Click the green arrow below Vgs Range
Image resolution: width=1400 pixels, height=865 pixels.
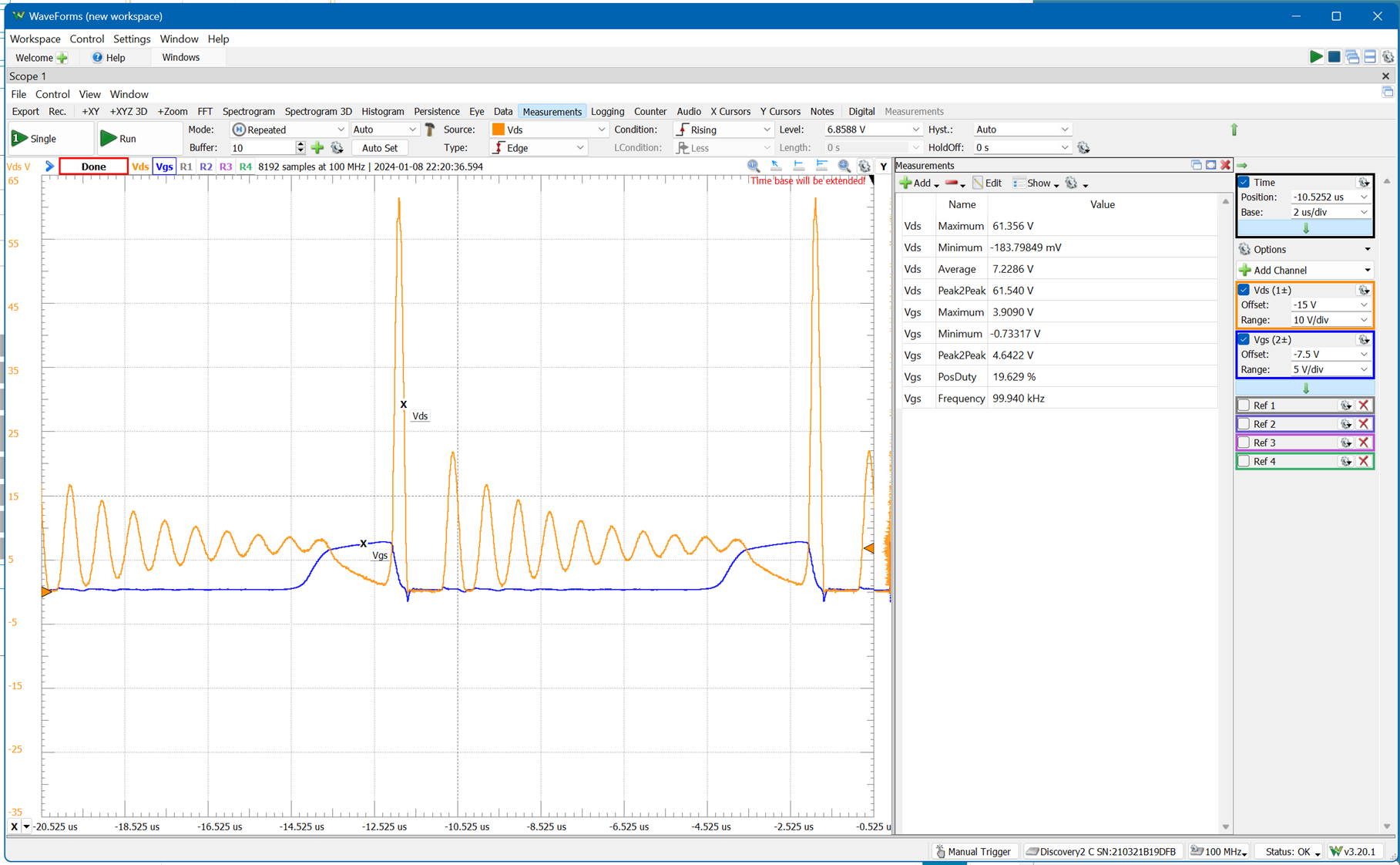[x=1305, y=388]
